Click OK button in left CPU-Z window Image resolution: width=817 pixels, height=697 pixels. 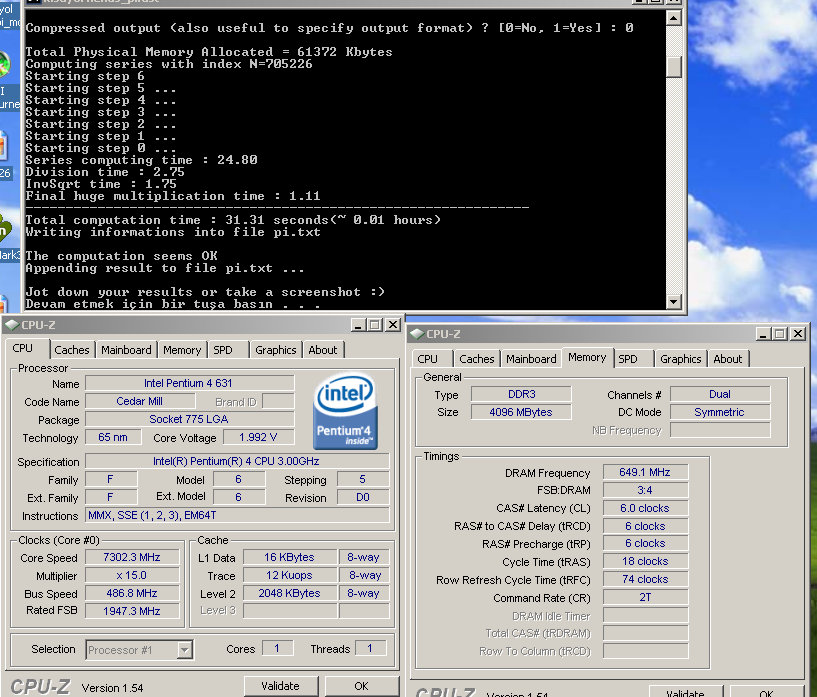[362, 686]
